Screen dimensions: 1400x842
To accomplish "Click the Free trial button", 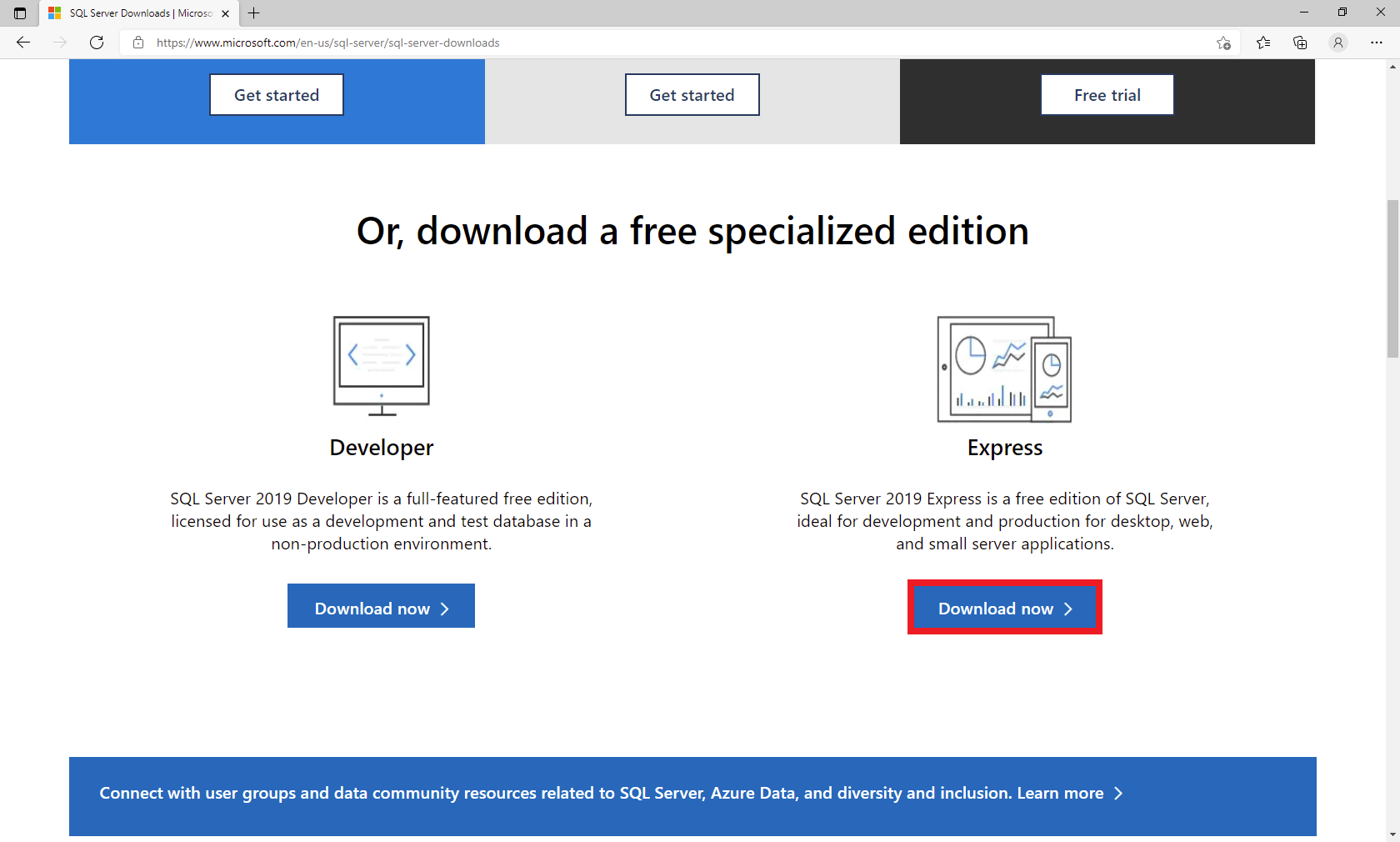I will [1107, 95].
